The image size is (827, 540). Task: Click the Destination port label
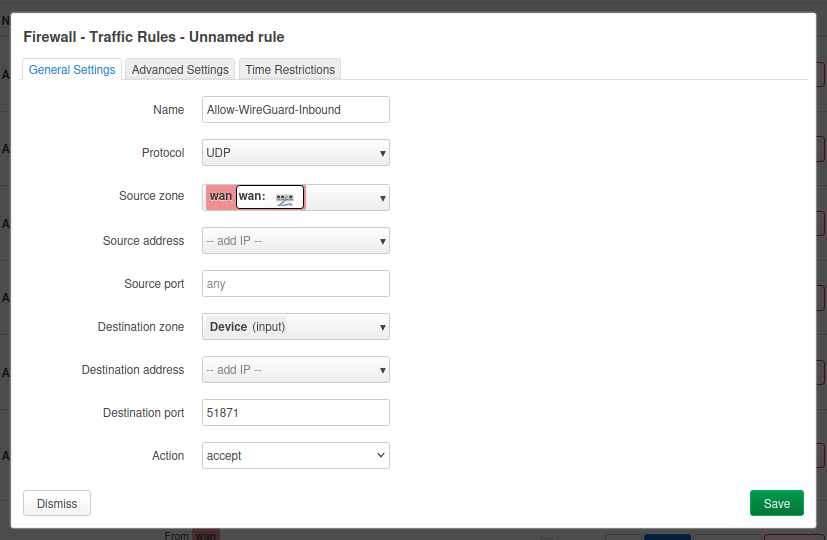pos(143,412)
